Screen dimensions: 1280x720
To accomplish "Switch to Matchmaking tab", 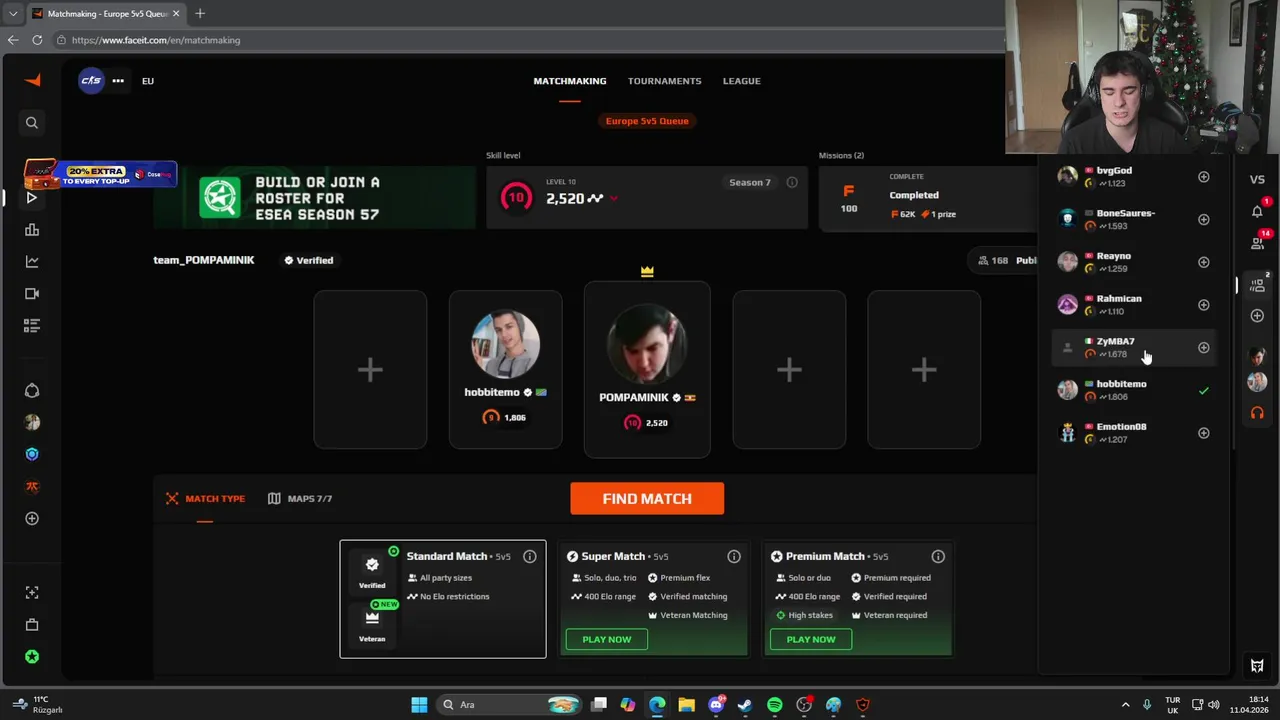I will point(570,81).
